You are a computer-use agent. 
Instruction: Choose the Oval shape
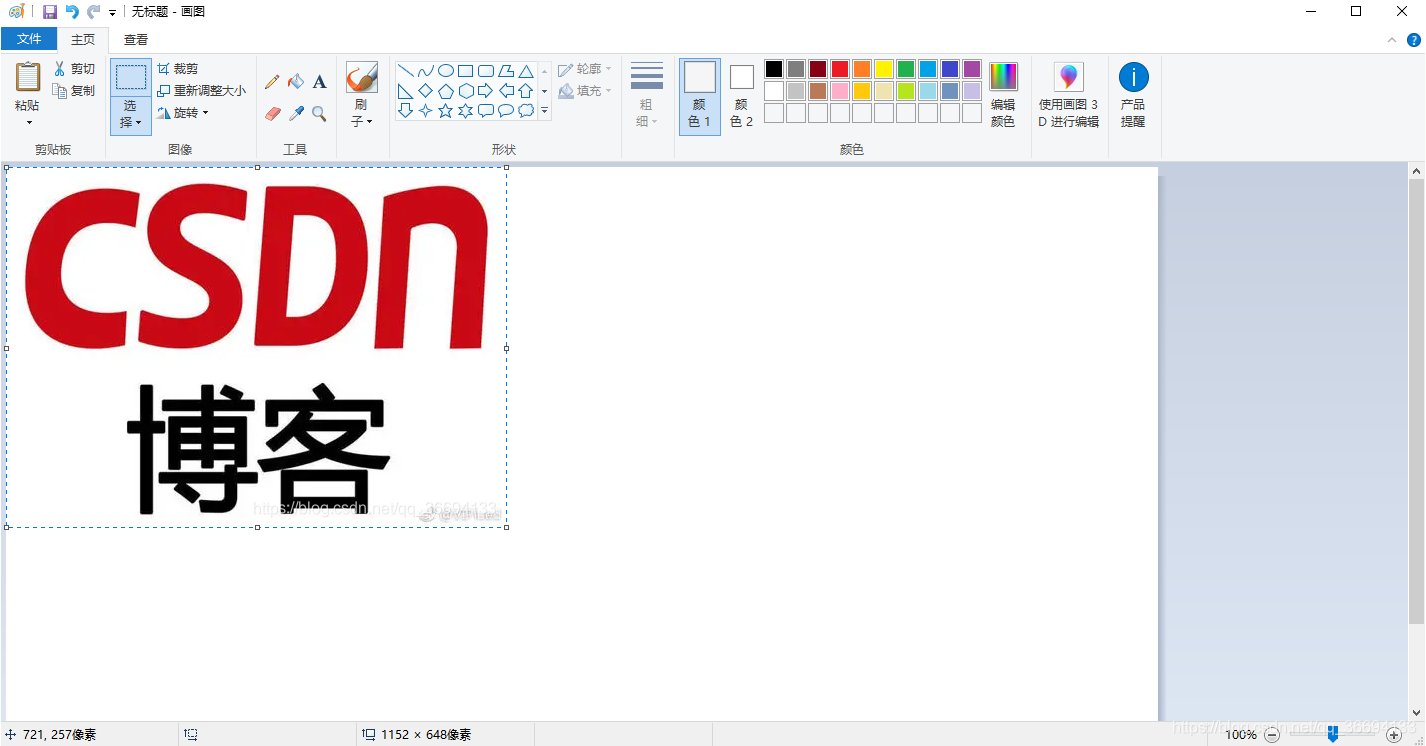pos(446,71)
